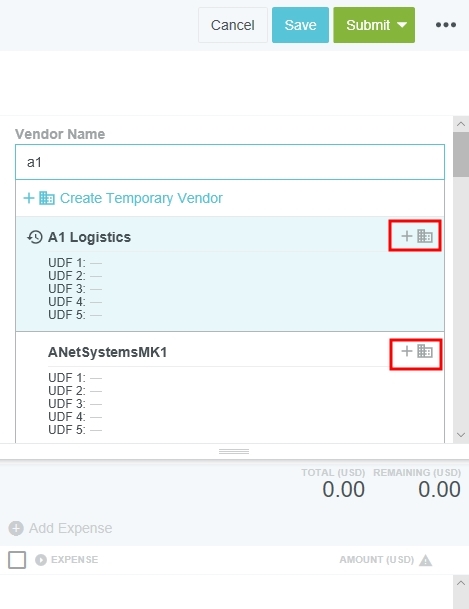Tick the select-all expenses checkbox
469x609 pixels.
coord(17,560)
